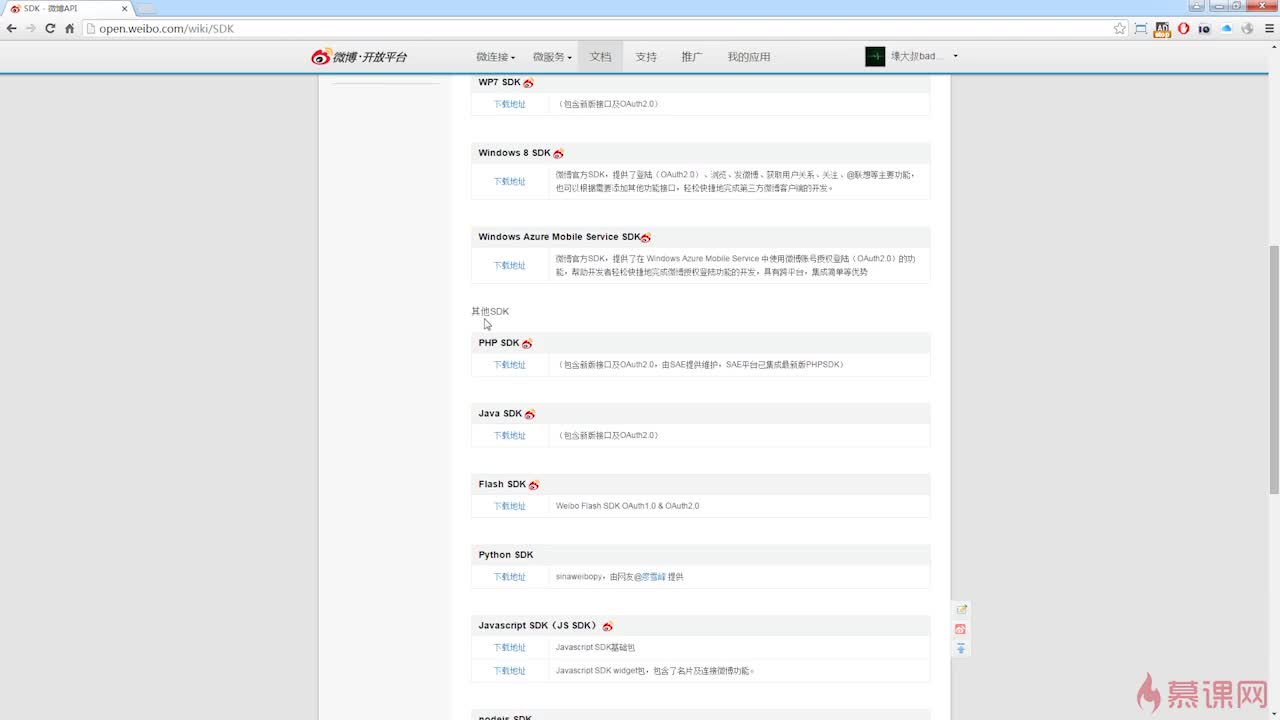The height and width of the screenshot is (720, 1280).
Task: Open the IO extension icon
Action: (x=1204, y=29)
